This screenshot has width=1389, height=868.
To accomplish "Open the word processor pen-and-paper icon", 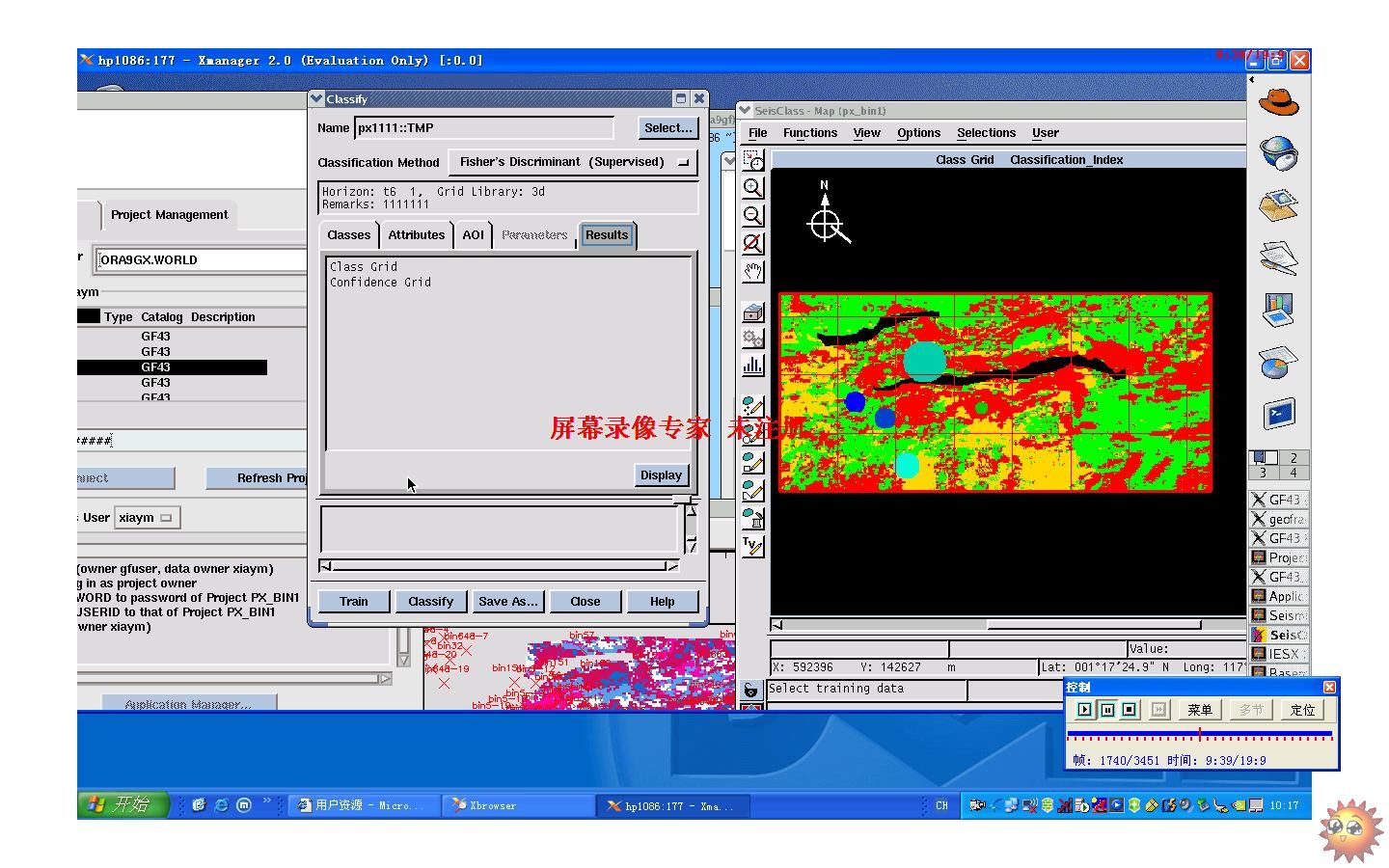I will 1279,258.
